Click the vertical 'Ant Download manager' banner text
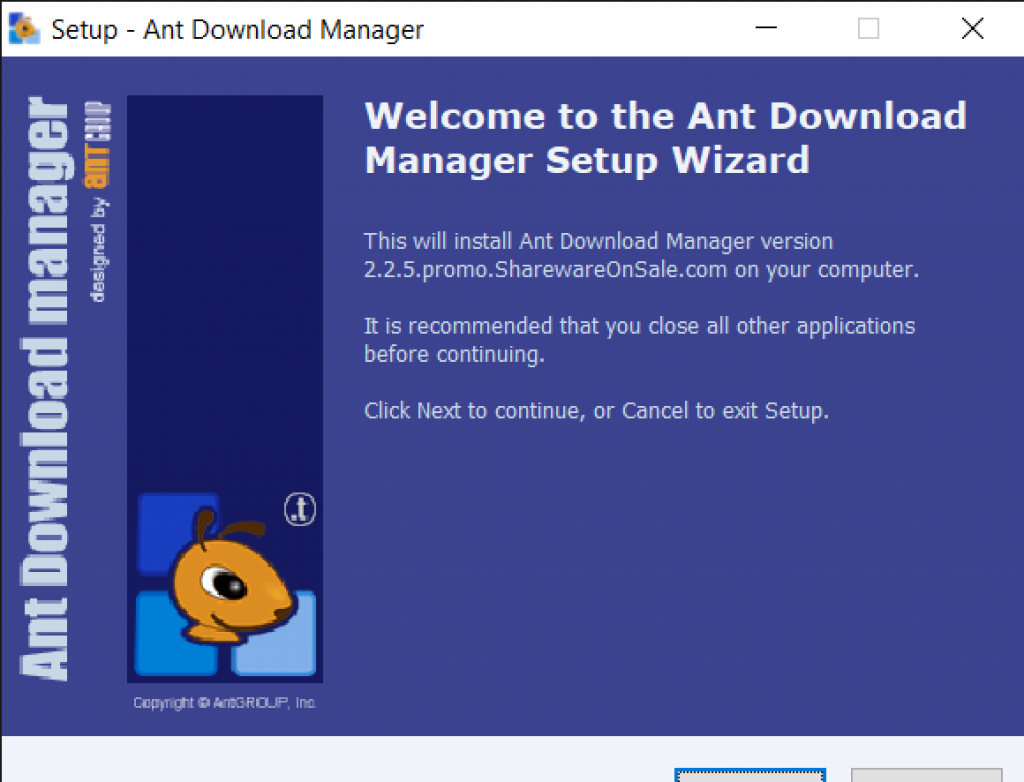This screenshot has width=1024, height=782. (46, 389)
